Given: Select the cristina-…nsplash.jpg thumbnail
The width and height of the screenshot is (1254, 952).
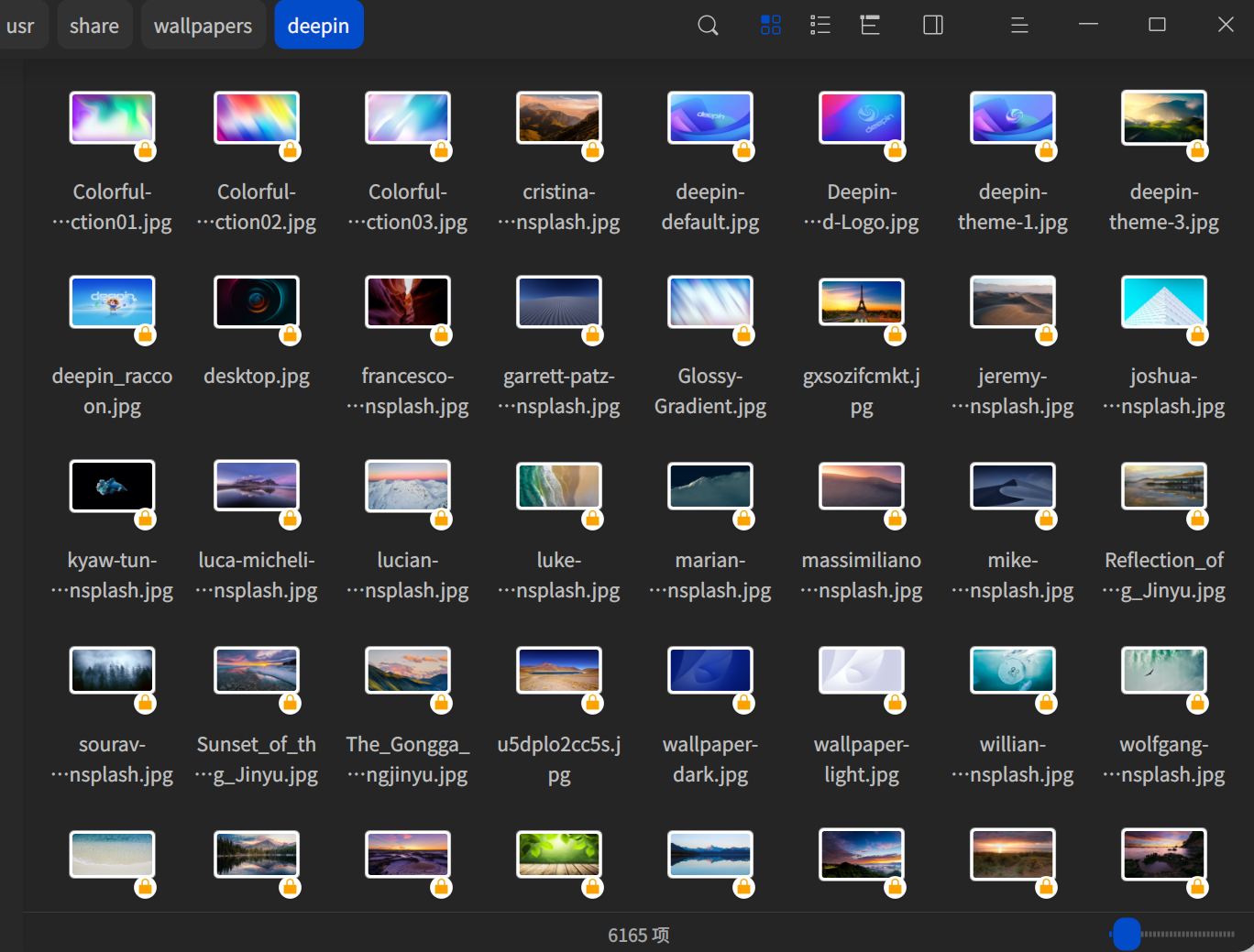Looking at the screenshot, I should tap(559, 118).
